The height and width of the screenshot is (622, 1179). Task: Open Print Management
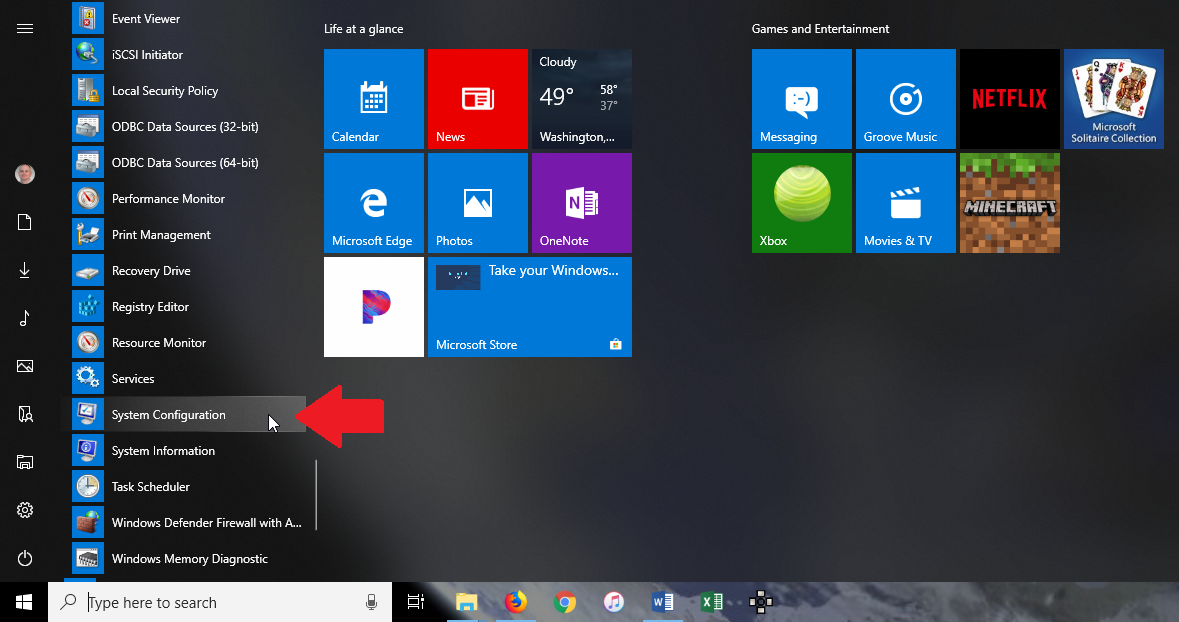tap(188, 235)
